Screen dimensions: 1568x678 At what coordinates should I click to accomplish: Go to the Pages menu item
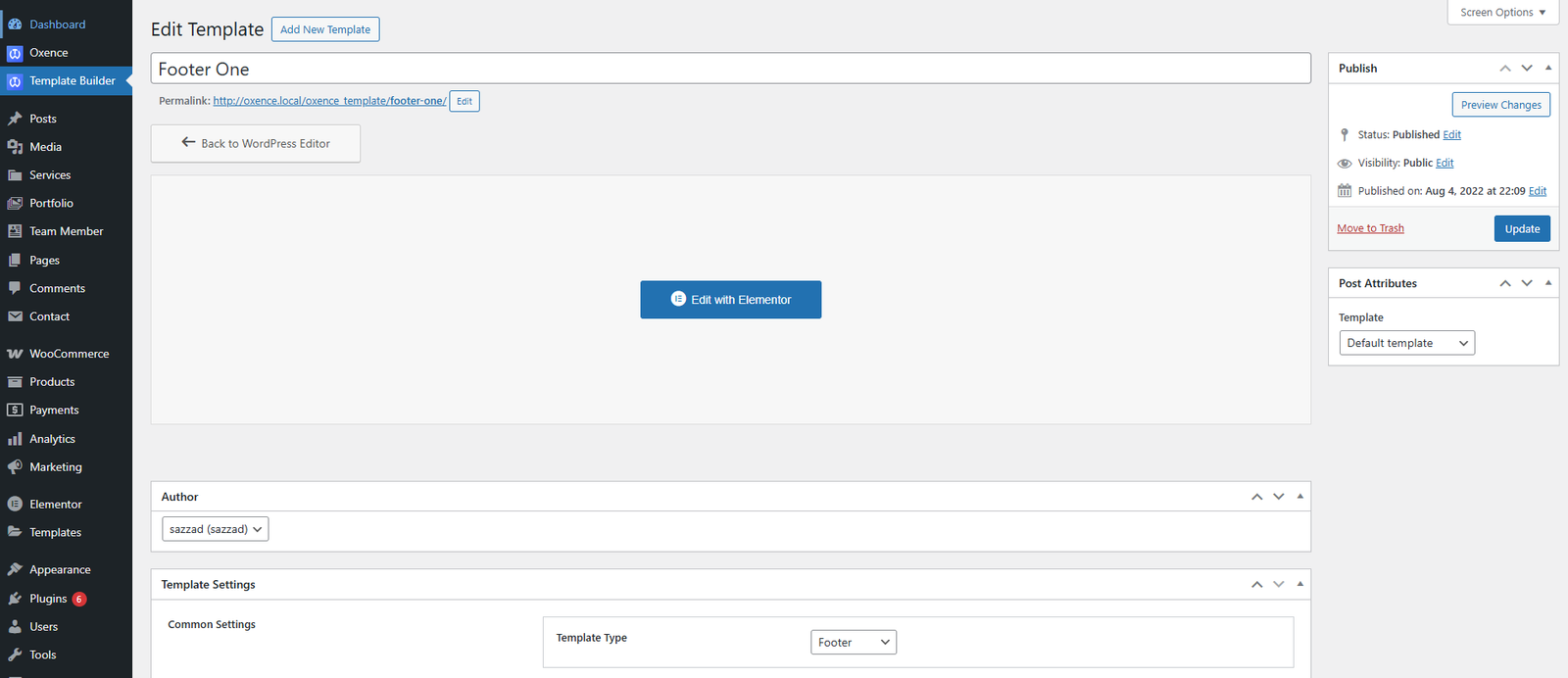[x=44, y=261]
